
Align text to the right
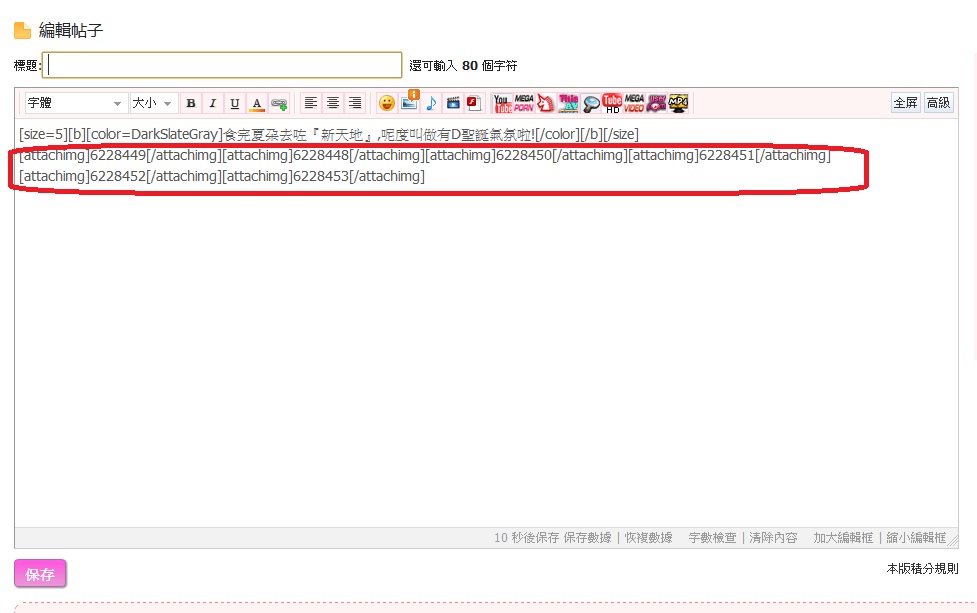click(355, 103)
